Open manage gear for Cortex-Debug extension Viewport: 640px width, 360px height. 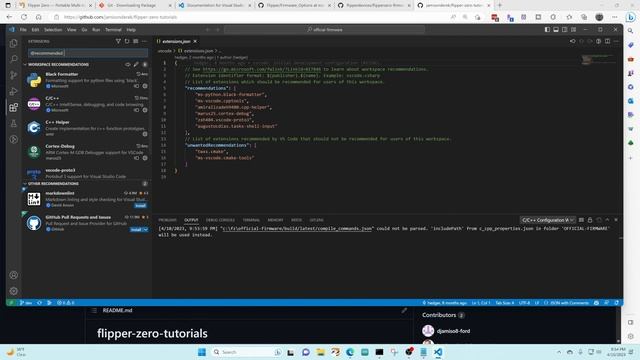145,158
